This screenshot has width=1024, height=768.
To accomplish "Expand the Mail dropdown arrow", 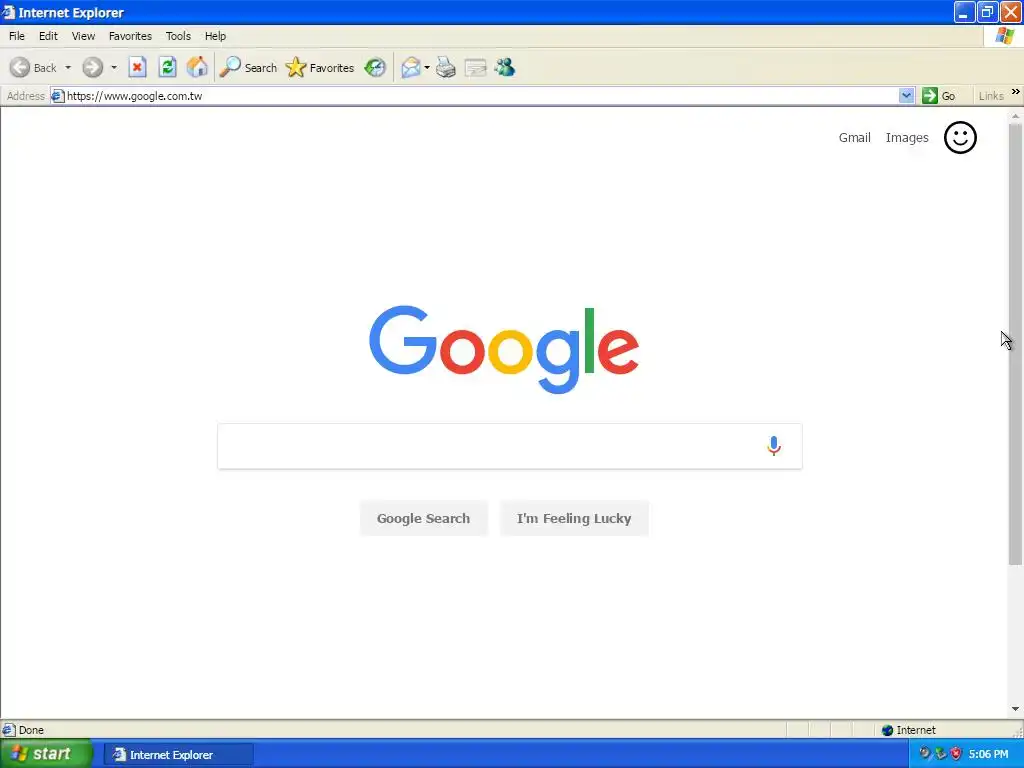I will point(427,67).
